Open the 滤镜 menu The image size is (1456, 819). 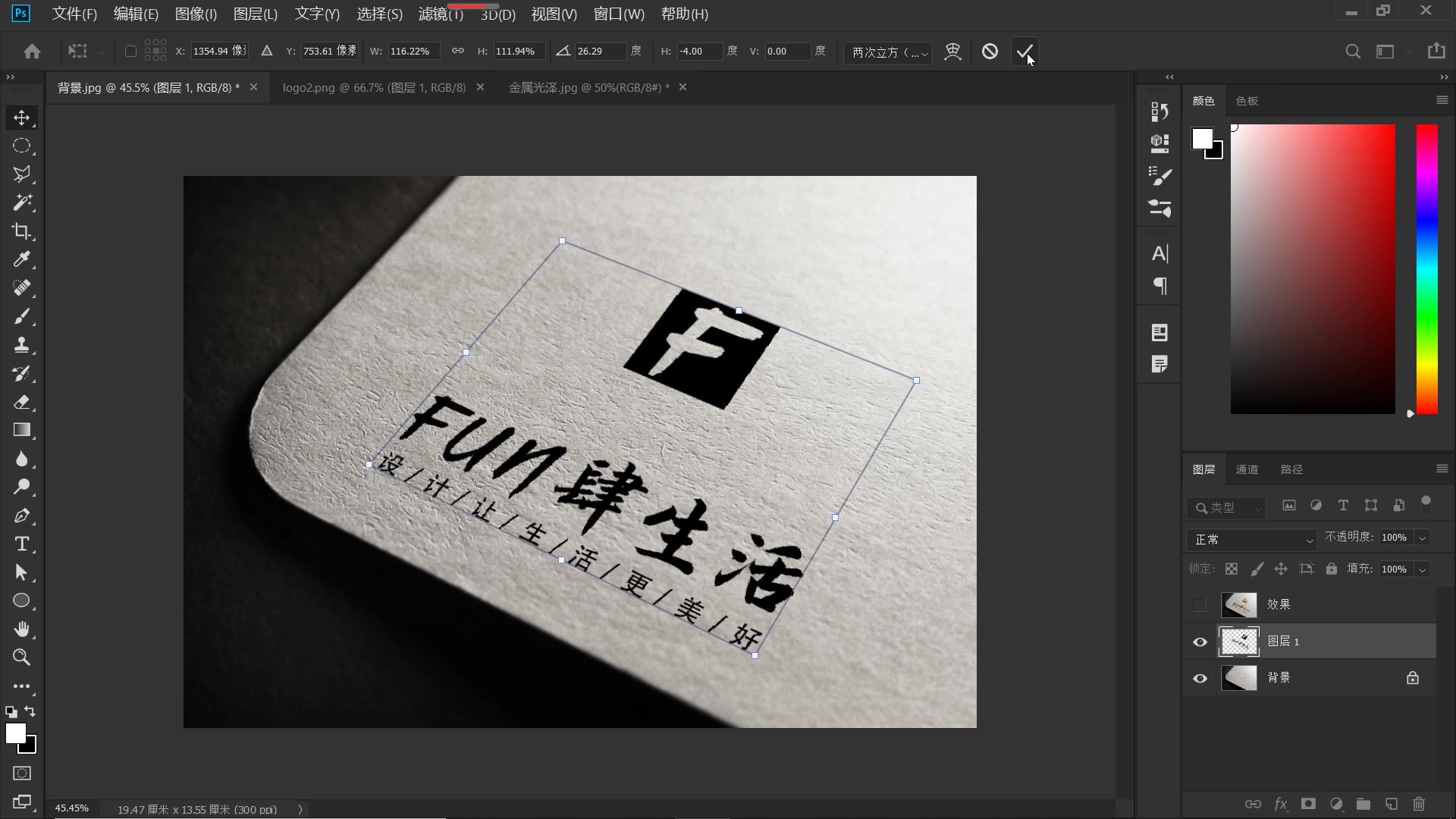click(x=440, y=14)
